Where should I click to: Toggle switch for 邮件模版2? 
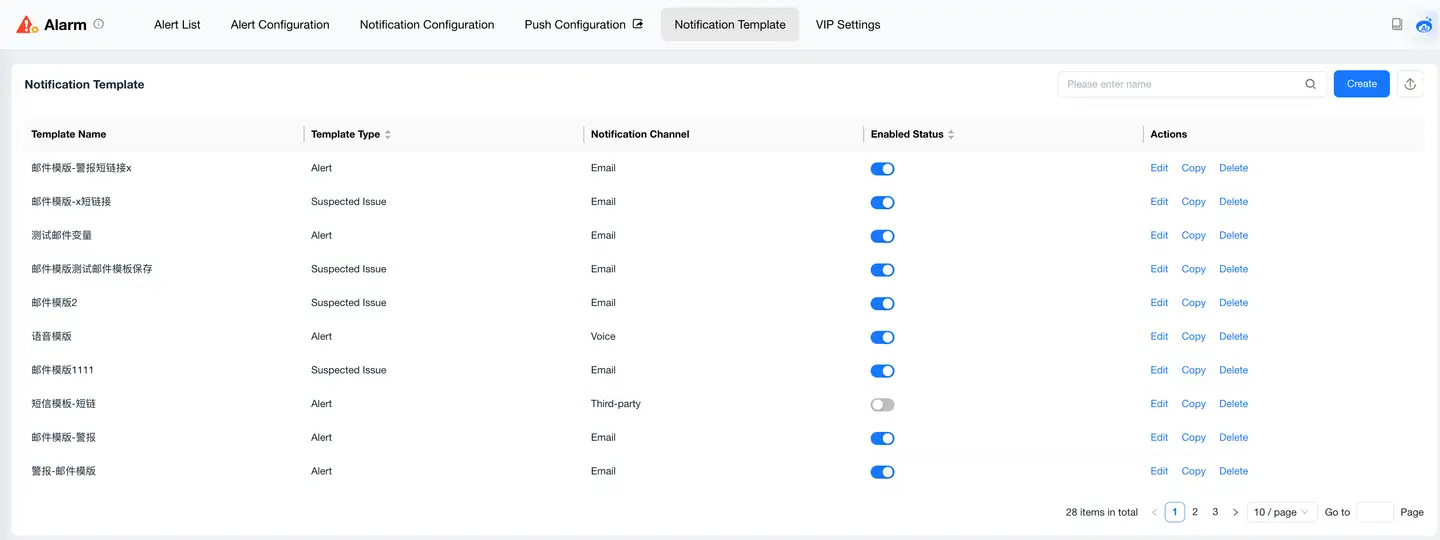point(882,304)
